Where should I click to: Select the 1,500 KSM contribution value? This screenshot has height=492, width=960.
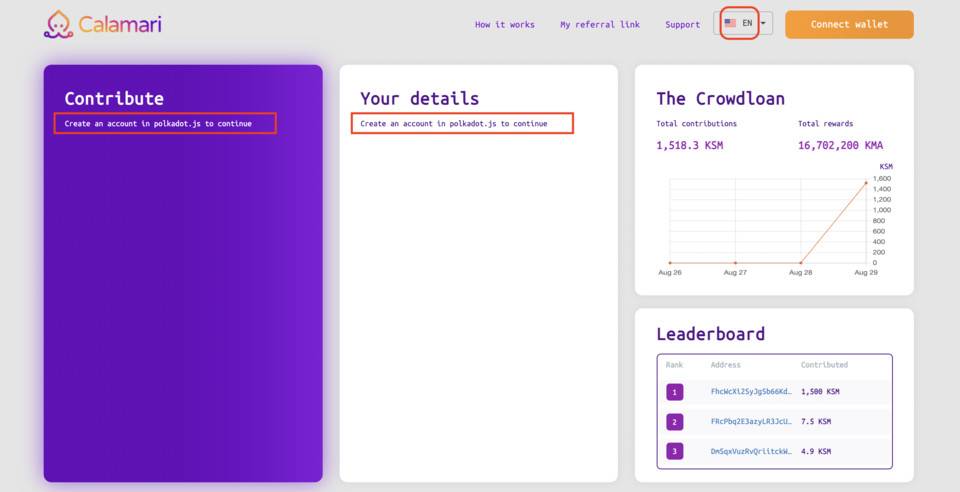tap(820, 392)
